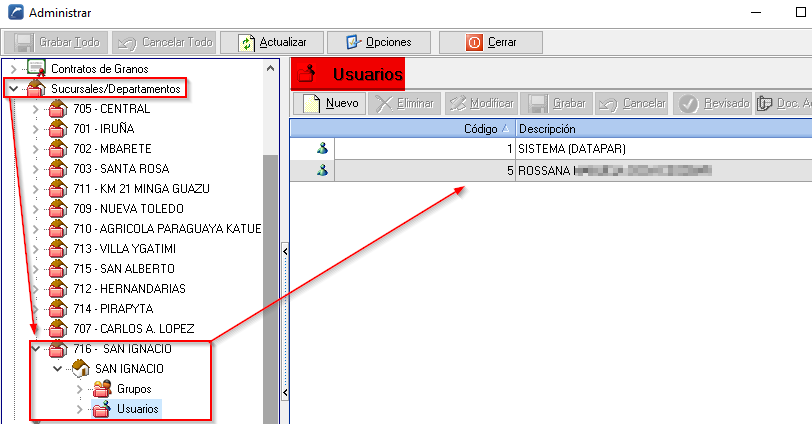
Task: Click the 703 - SANTA ROSA branch icon
Action: point(58,169)
